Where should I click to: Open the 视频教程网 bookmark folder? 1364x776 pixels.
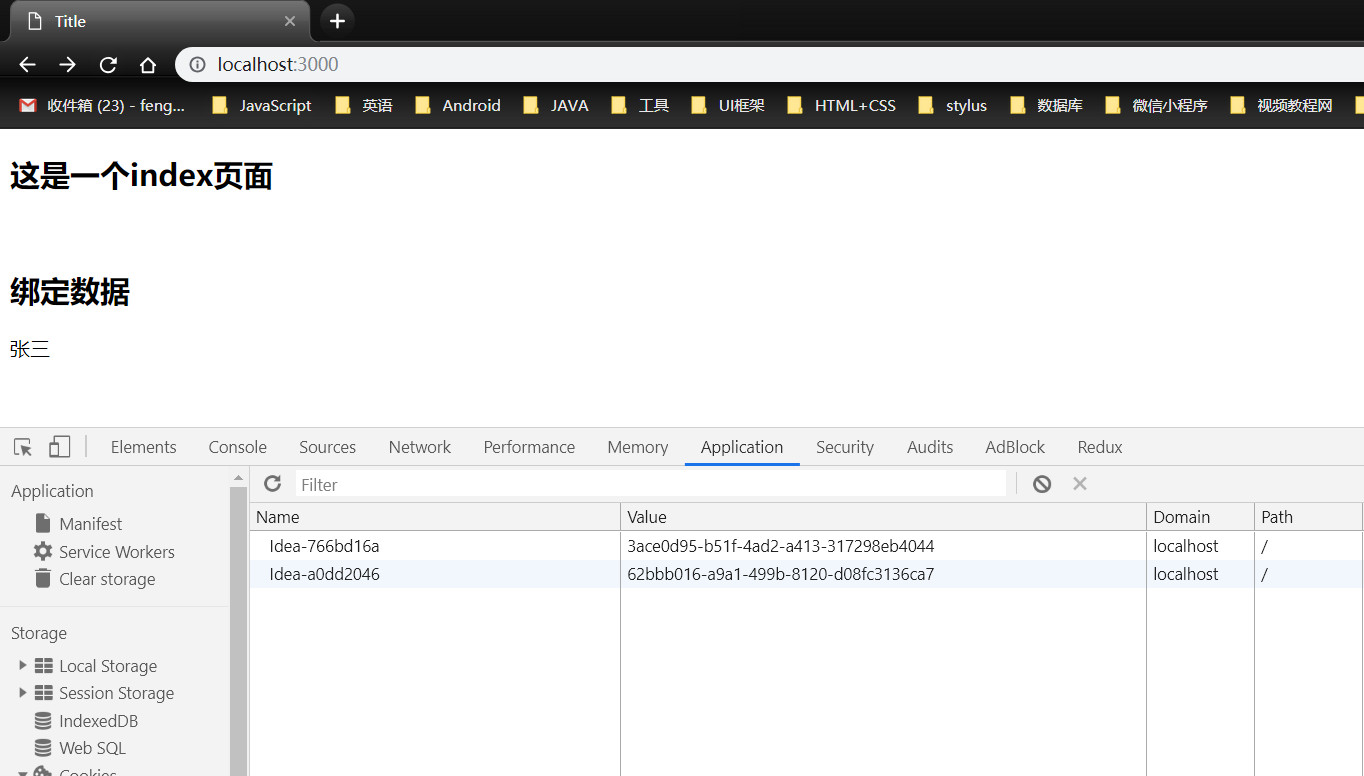pos(1282,105)
